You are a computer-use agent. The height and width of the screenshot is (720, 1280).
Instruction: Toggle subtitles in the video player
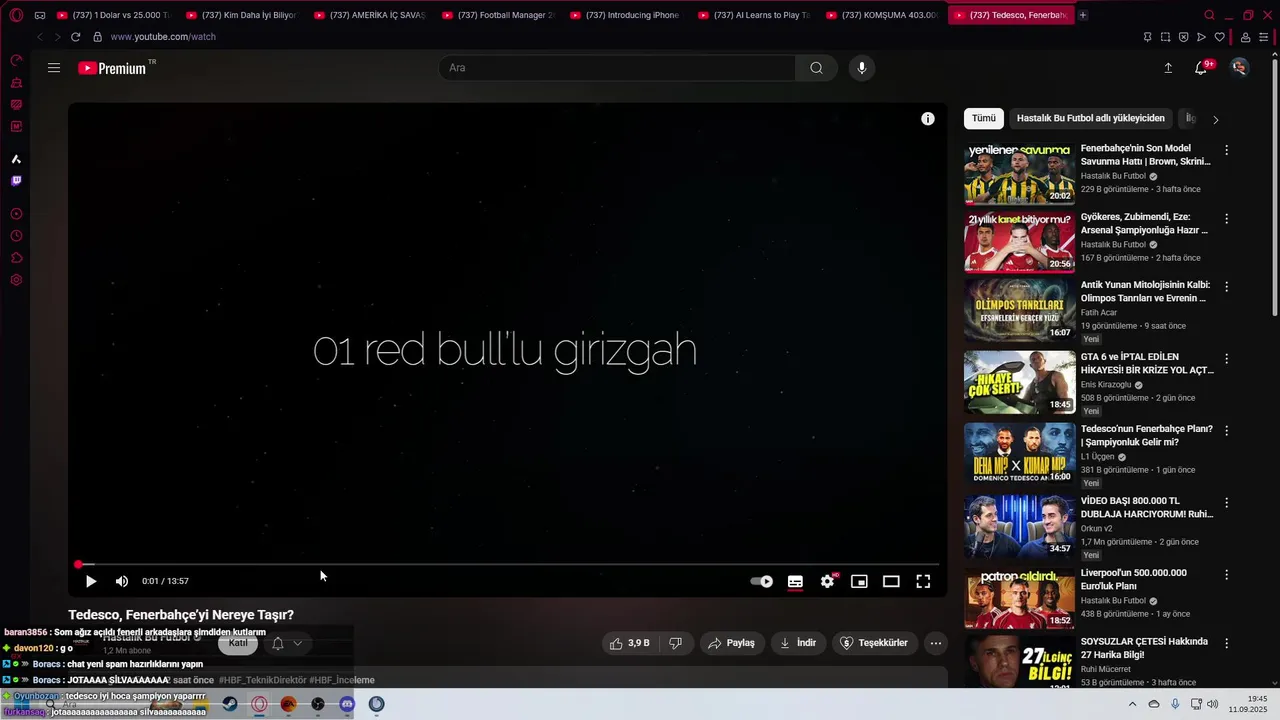[795, 581]
